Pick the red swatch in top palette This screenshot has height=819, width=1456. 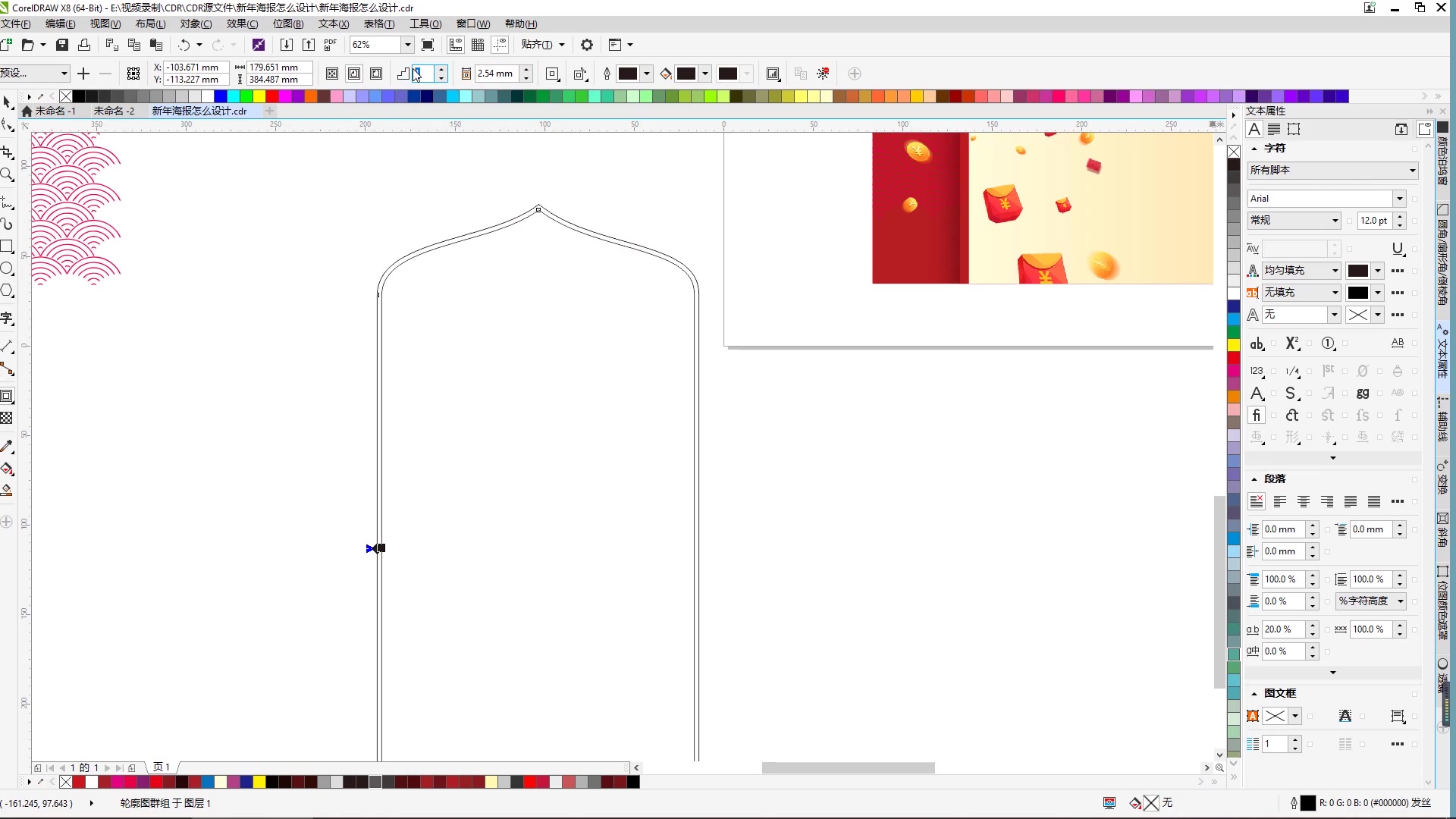[x=271, y=96]
